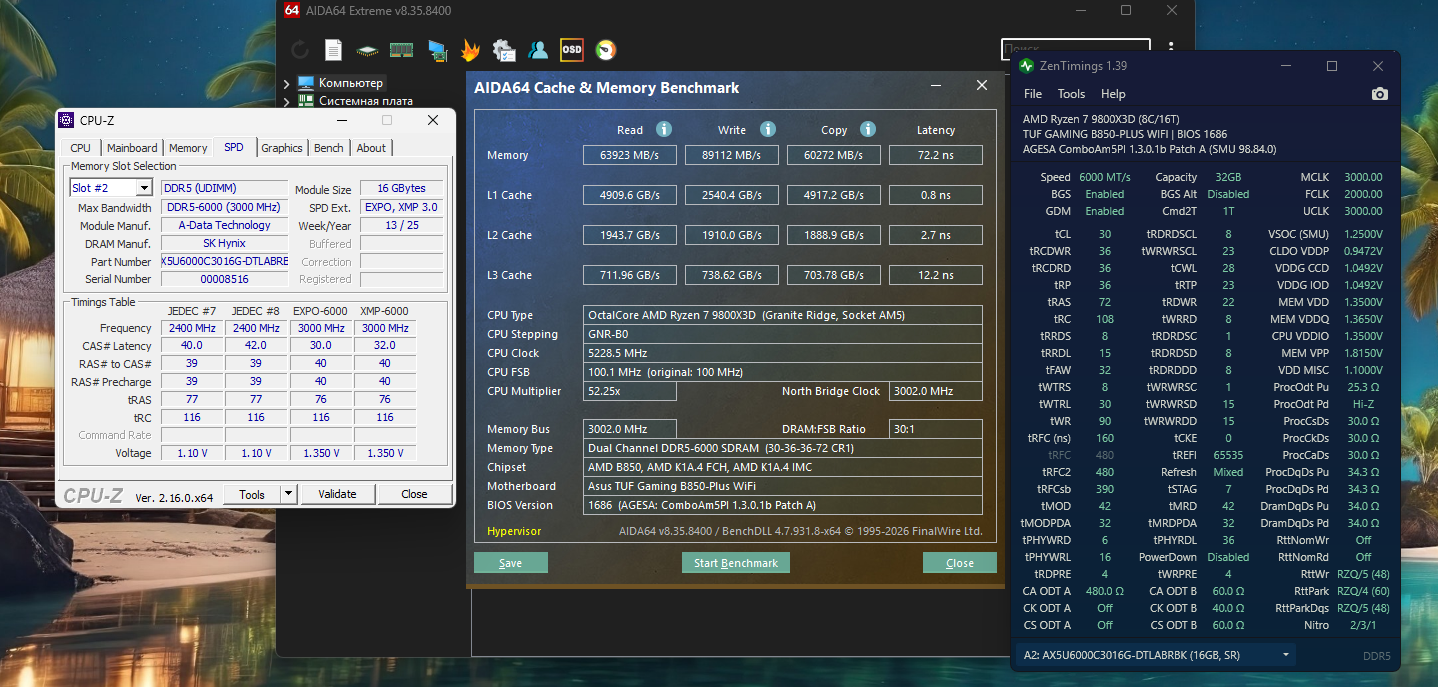Open the About tab in CPU-Z
Viewport: 1438px width, 687px height.
pos(371,148)
